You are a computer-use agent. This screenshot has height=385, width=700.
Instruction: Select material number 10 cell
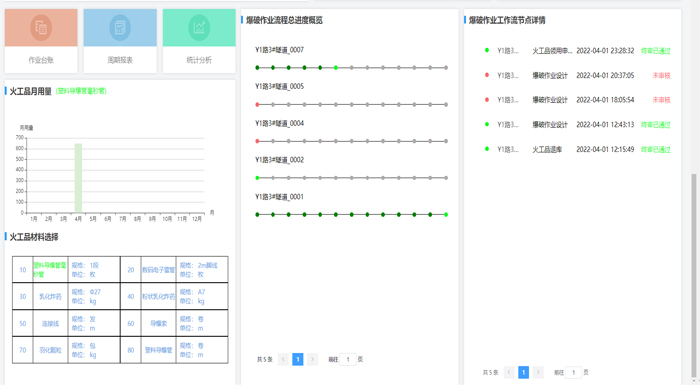coord(23,270)
